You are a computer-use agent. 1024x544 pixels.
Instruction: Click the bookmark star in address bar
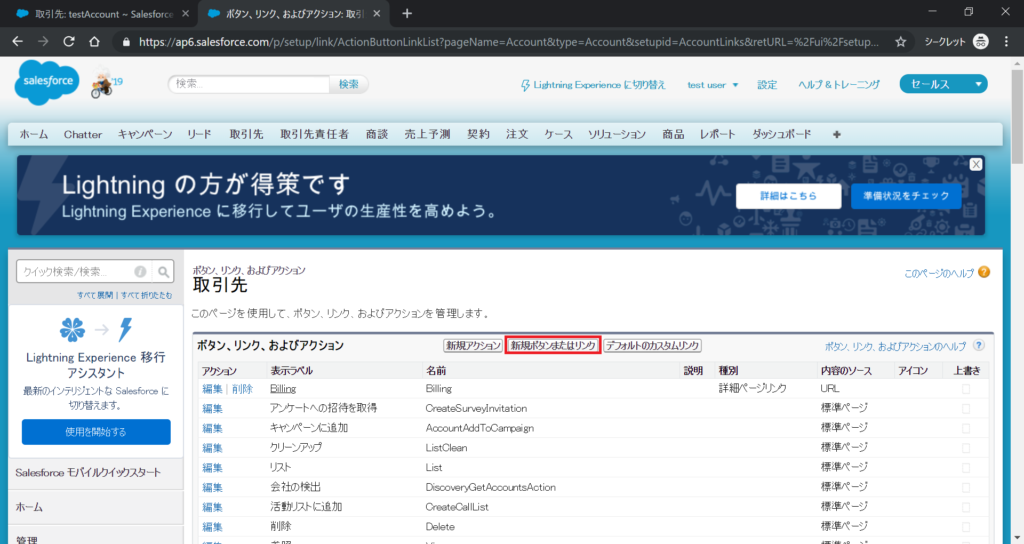click(x=900, y=42)
